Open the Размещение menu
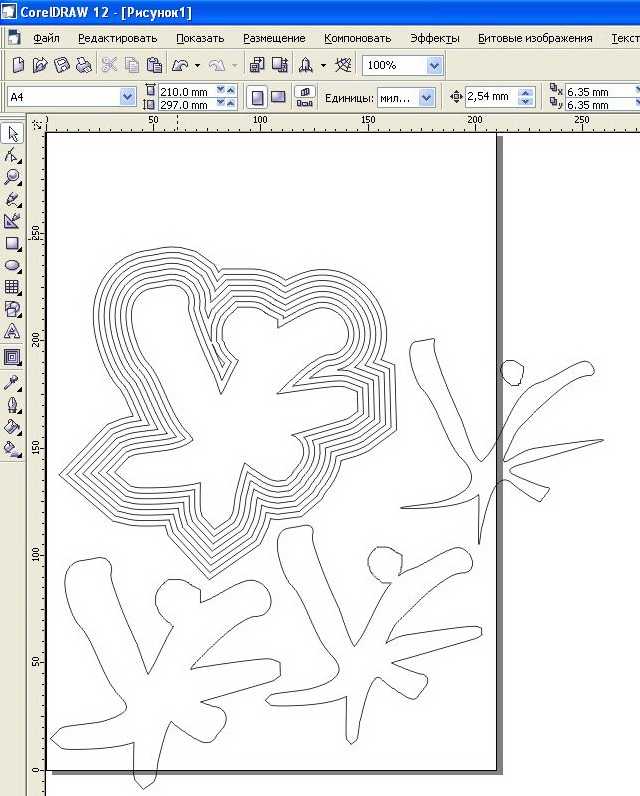Screen dimensions: 640x796 (x=274, y=39)
